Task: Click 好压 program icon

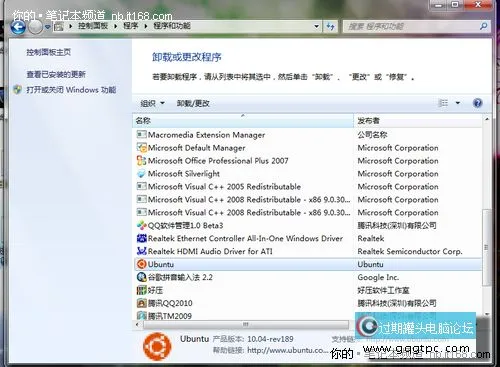Action: [x=141, y=290]
